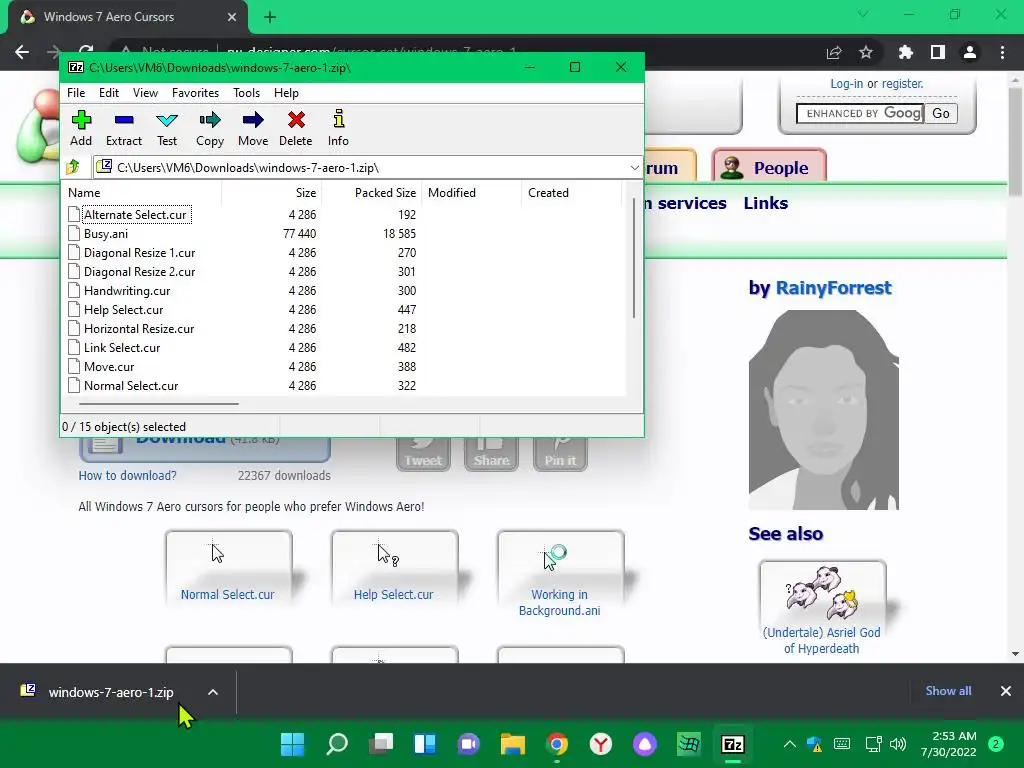Open Yandex browser from taskbar

click(x=601, y=744)
